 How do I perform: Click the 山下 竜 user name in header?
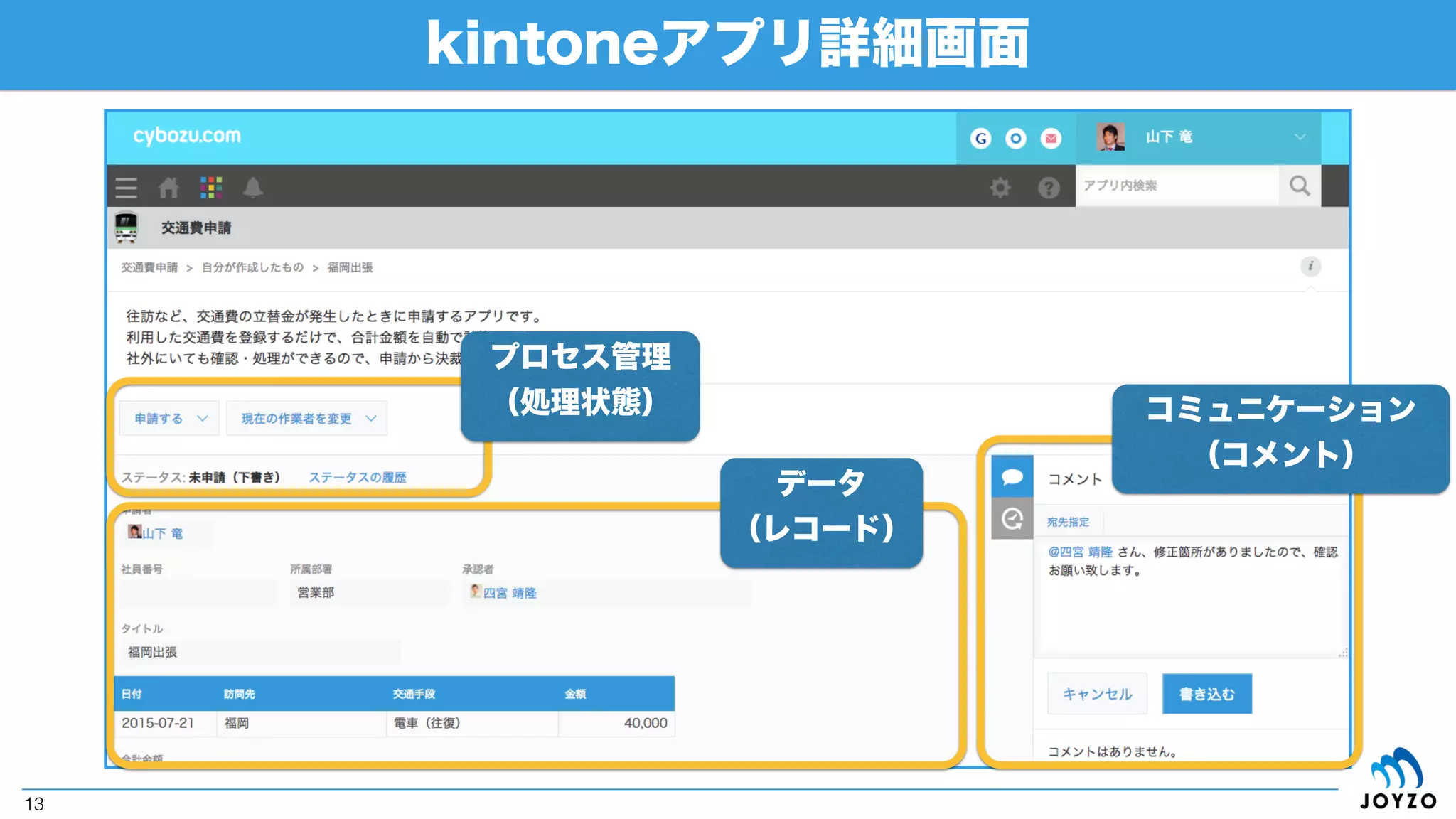pyautogui.click(x=1169, y=136)
